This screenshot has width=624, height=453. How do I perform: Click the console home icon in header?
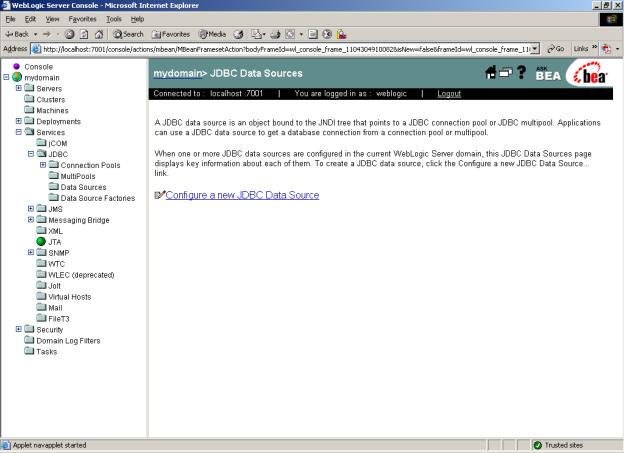coord(492,73)
